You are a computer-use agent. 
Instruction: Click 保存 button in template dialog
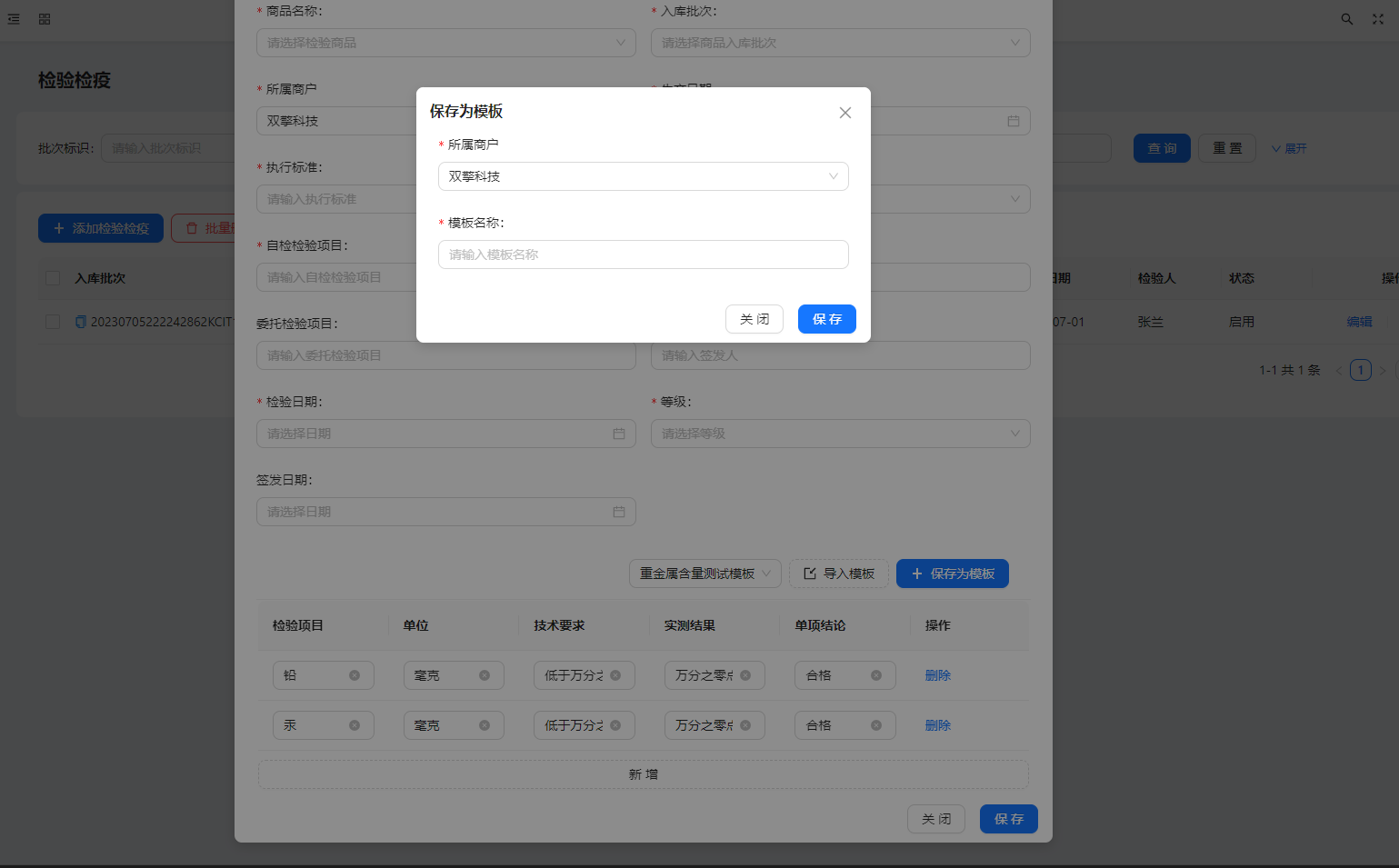pyautogui.click(x=826, y=319)
